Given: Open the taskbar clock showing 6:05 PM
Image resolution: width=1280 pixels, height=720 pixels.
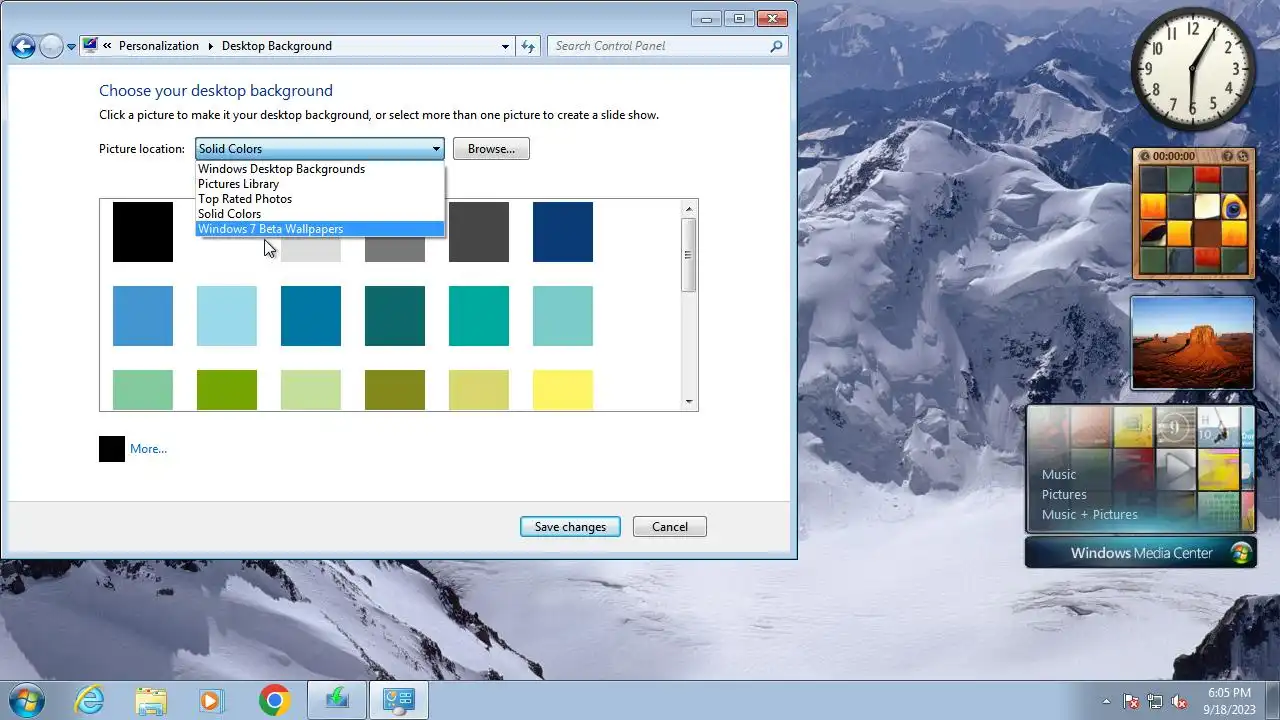Looking at the screenshot, I should [x=1229, y=701].
